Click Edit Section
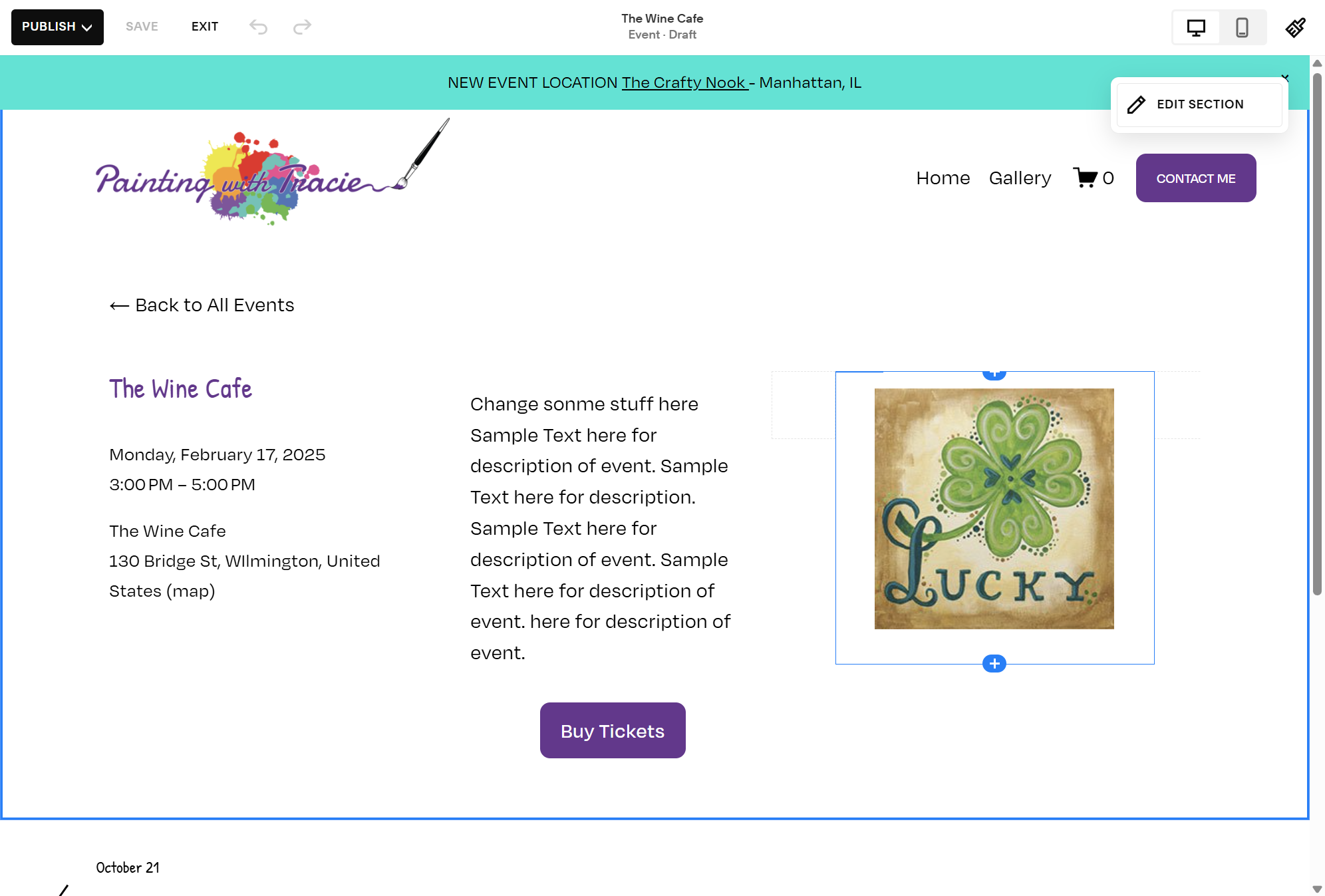Screen dimensions: 1325x896 click(1199, 104)
